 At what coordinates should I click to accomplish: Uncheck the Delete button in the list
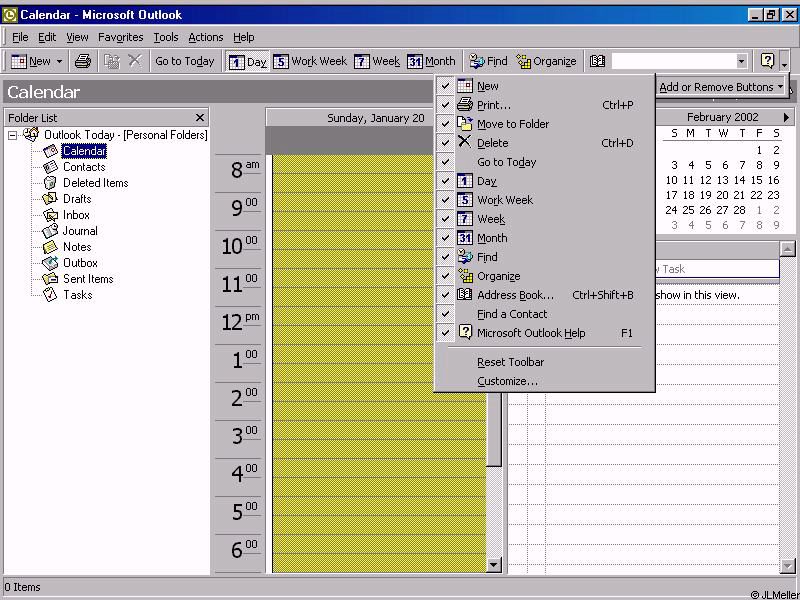[492, 143]
